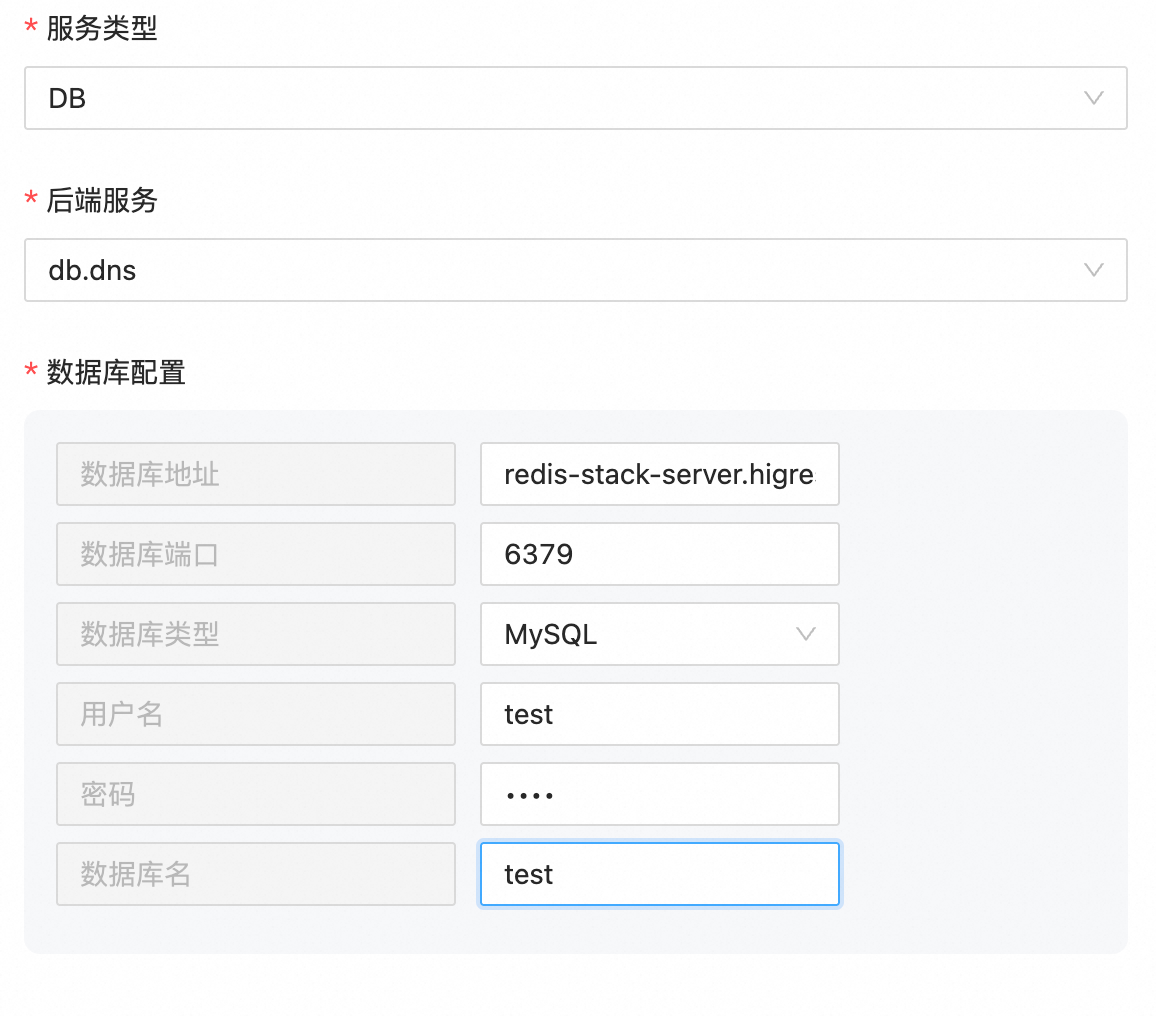Click the 数据库名 key field
This screenshot has height=1016, width=1156.
[x=256, y=874]
